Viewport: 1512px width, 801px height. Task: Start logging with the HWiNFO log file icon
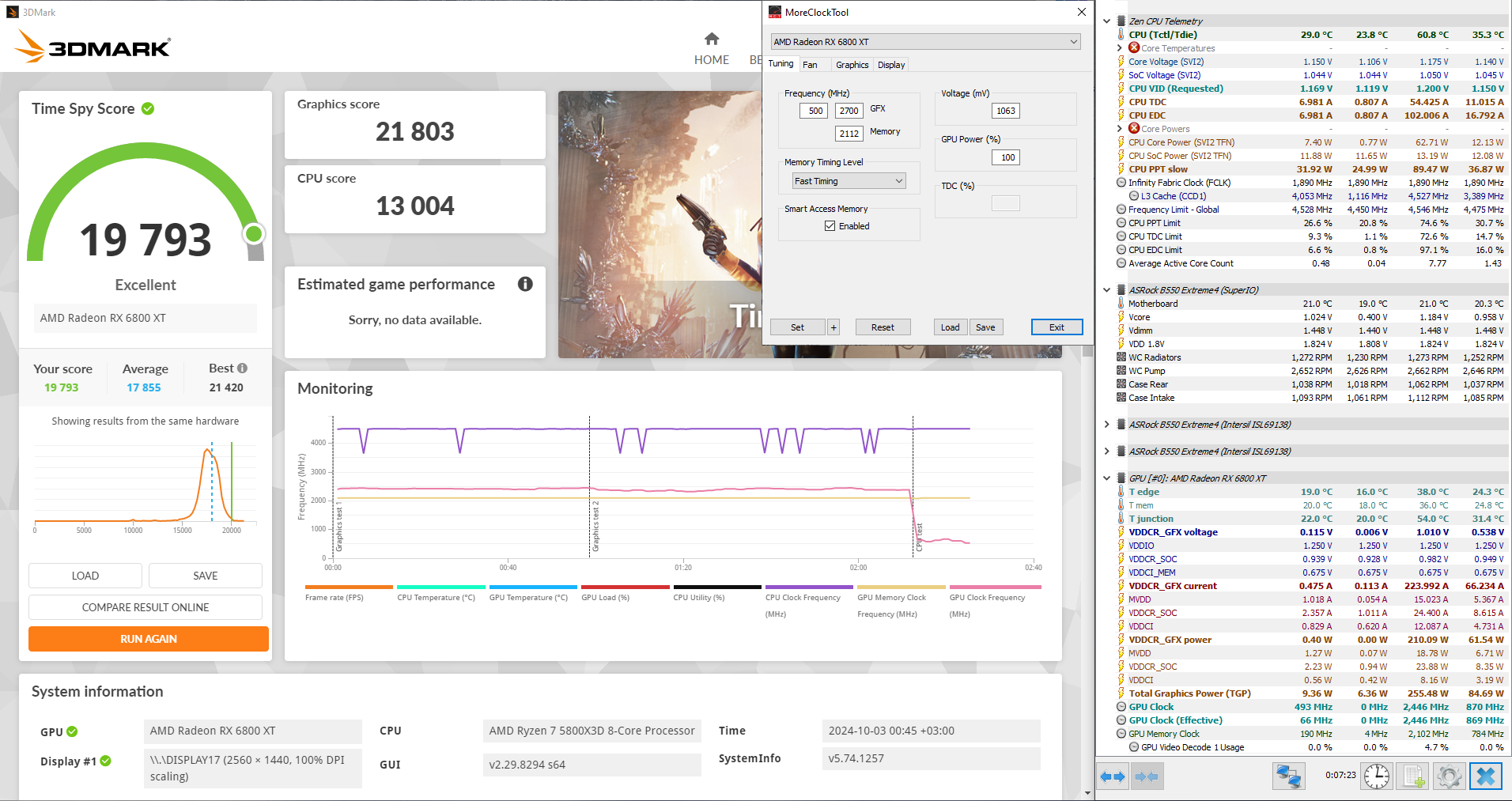click(x=1413, y=776)
